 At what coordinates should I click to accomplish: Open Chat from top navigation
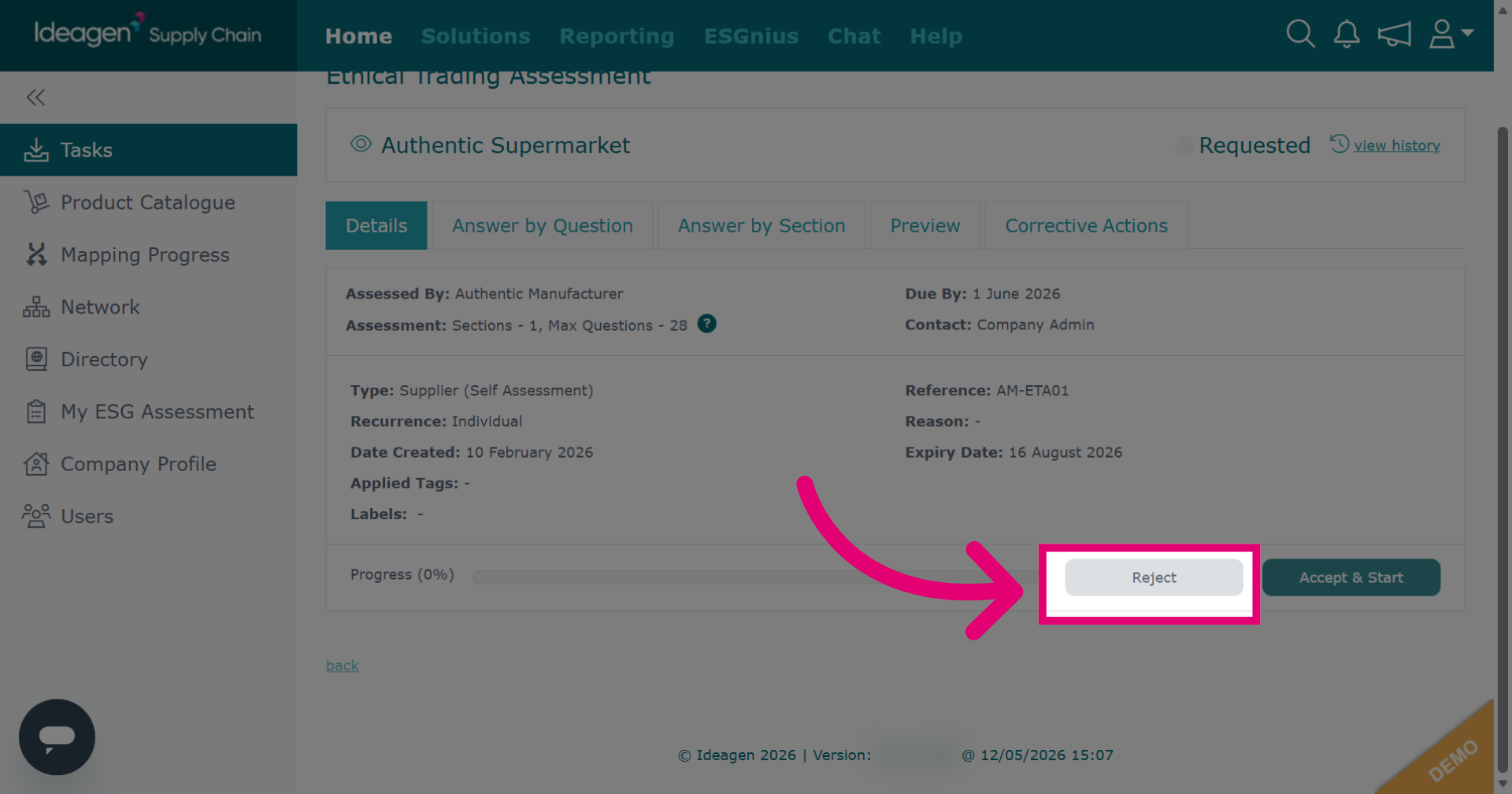[854, 36]
